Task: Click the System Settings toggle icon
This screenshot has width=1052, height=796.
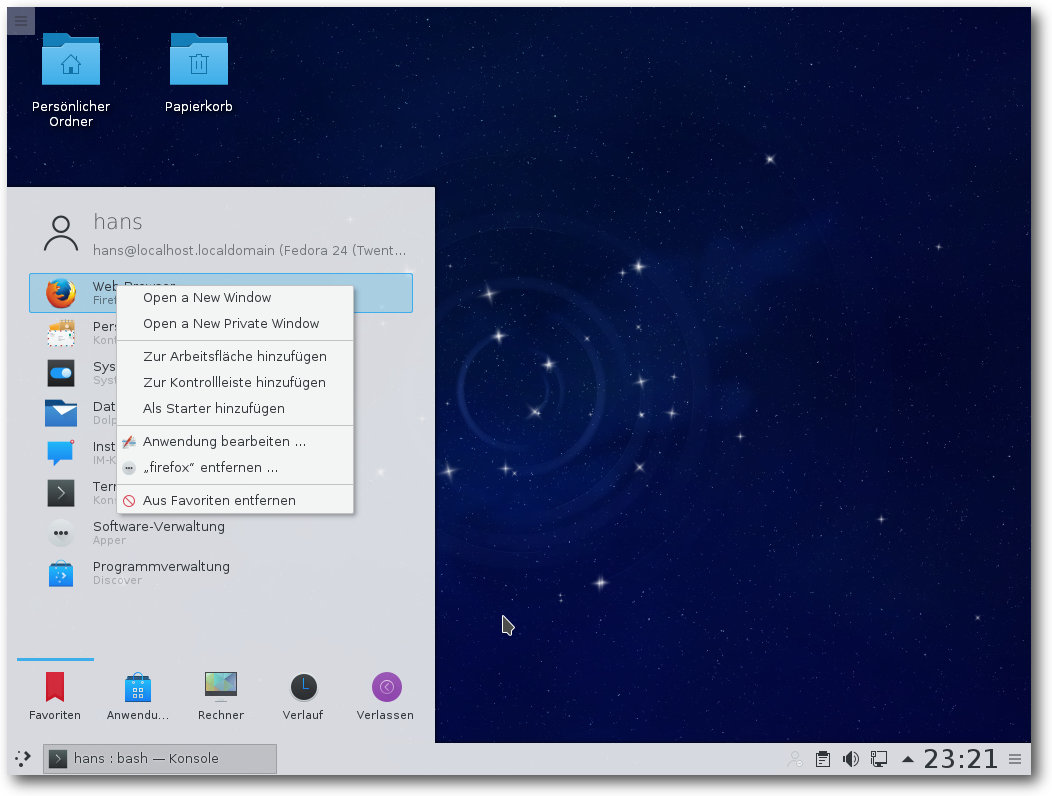Action: pyautogui.click(x=61, y=373)
